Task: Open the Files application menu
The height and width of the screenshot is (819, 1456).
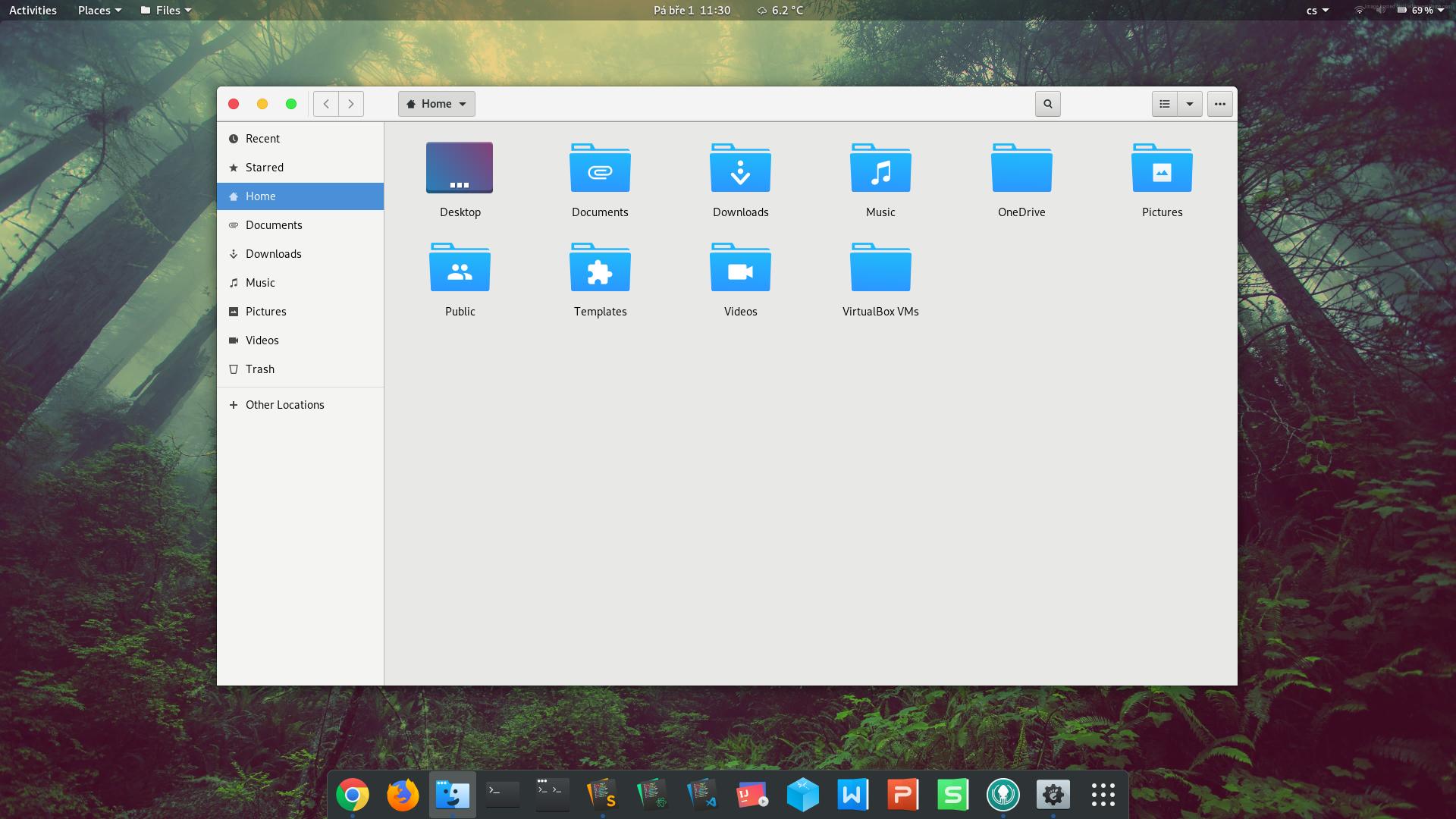Action: coord(166,10)
